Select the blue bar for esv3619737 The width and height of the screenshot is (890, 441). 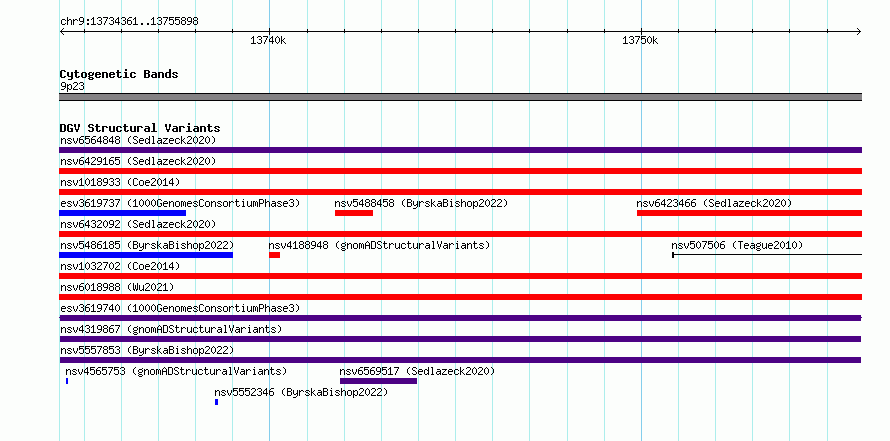[123, 213]
